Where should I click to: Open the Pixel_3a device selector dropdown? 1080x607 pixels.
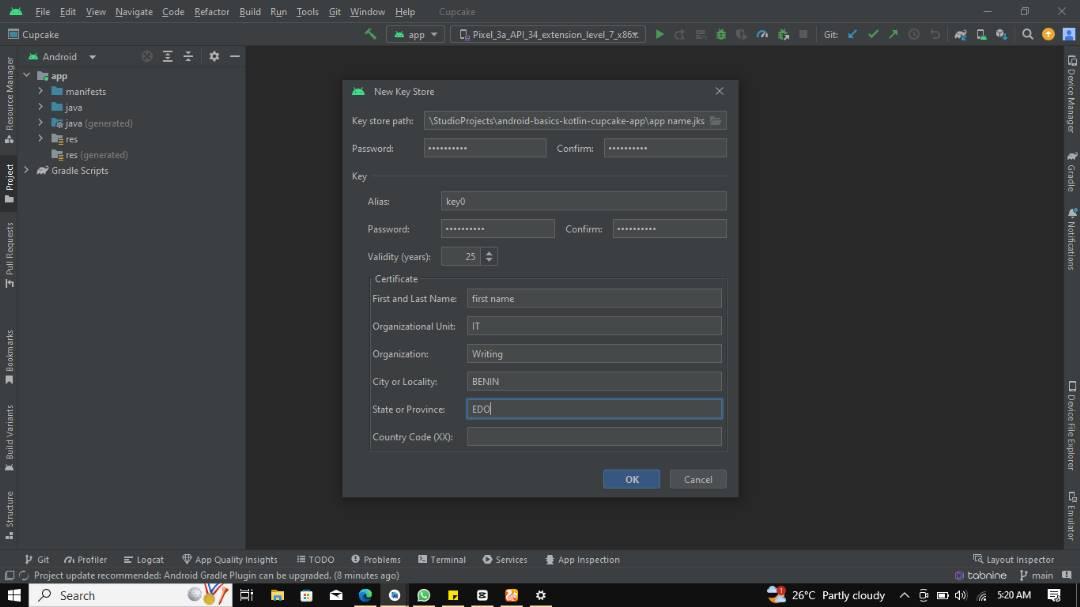click(547, 34)
